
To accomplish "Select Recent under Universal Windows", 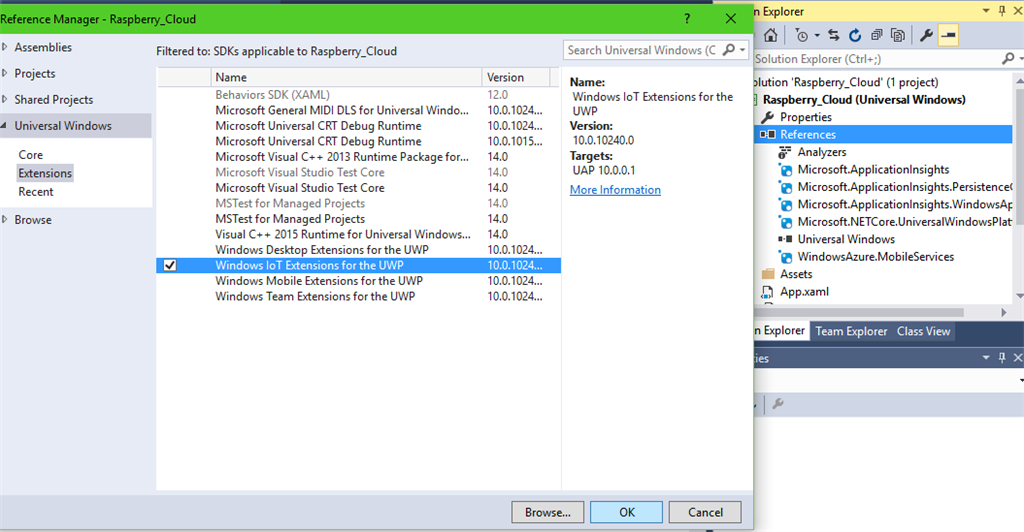I will click(x=36, y=192).
